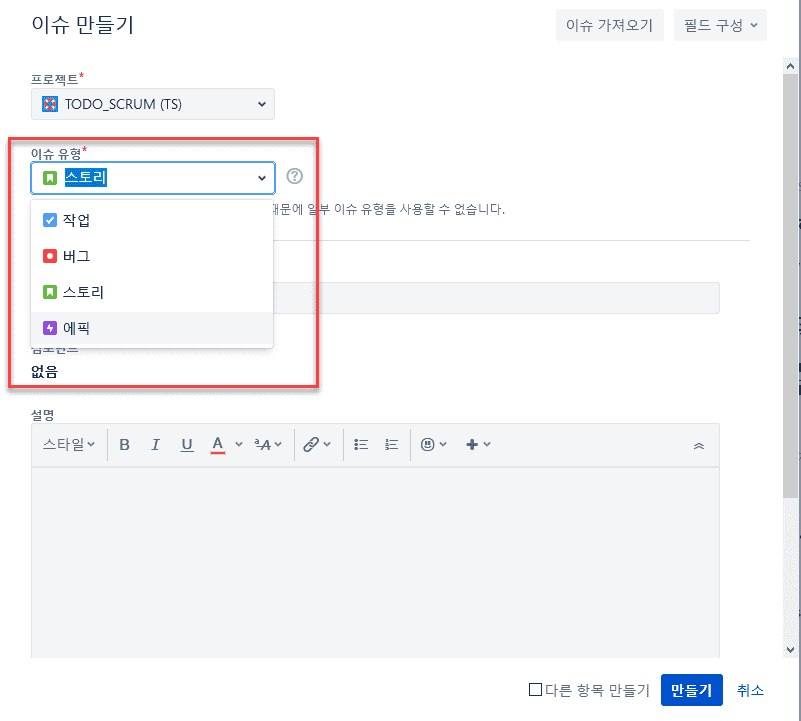Click the summary input field
801x721 pixels.
pyautogui.click(x=496, y=298)
